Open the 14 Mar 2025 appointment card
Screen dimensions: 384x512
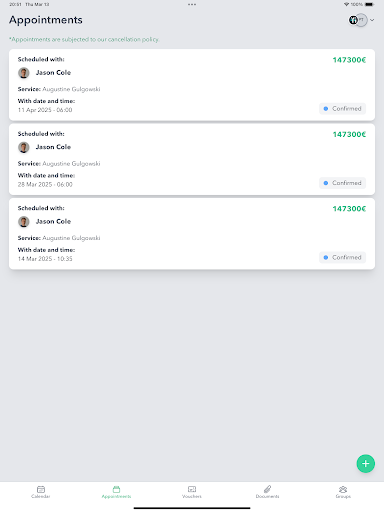192,234
